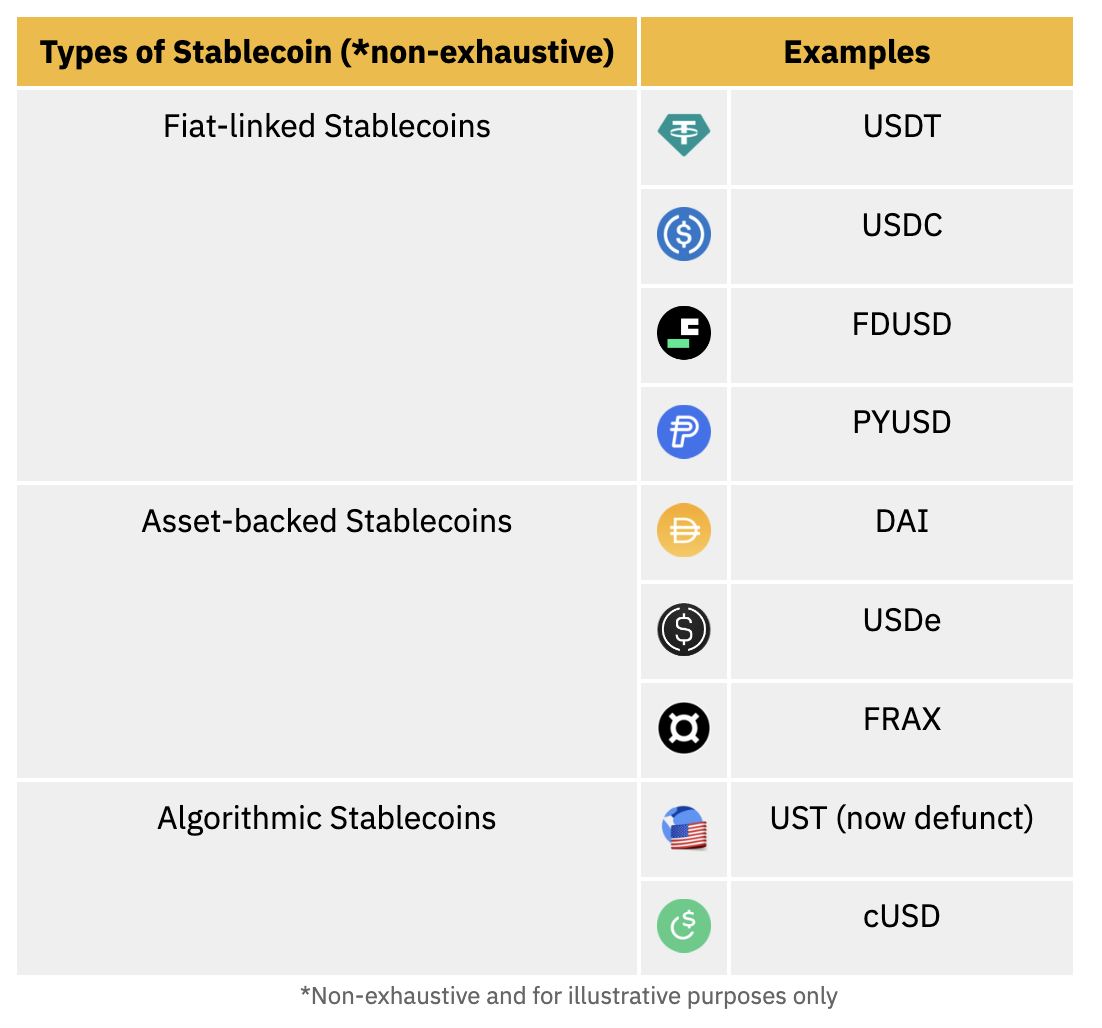Click the UST flag globe icon
Image resolution: width=1102 pixels, height=1028 pixels.
(684, 828)
